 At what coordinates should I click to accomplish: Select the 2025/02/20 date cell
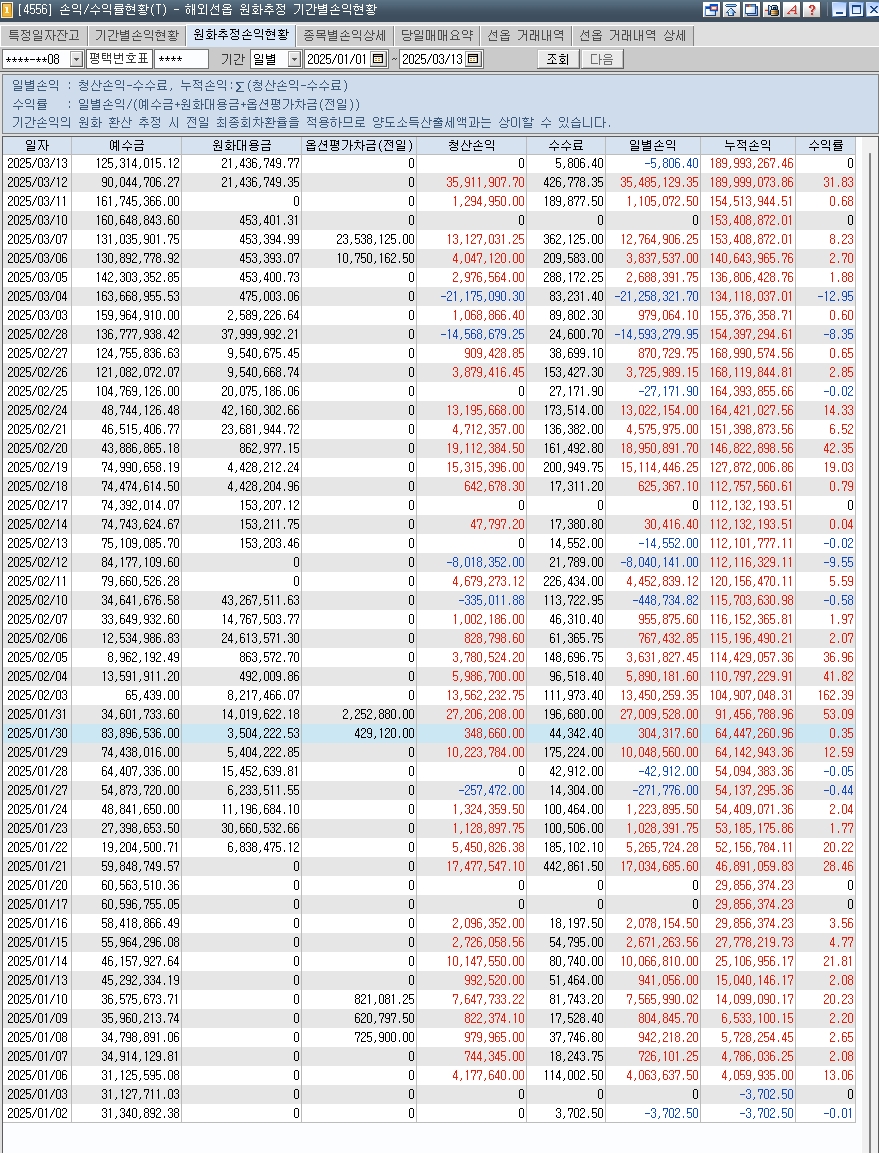(37, 449)
